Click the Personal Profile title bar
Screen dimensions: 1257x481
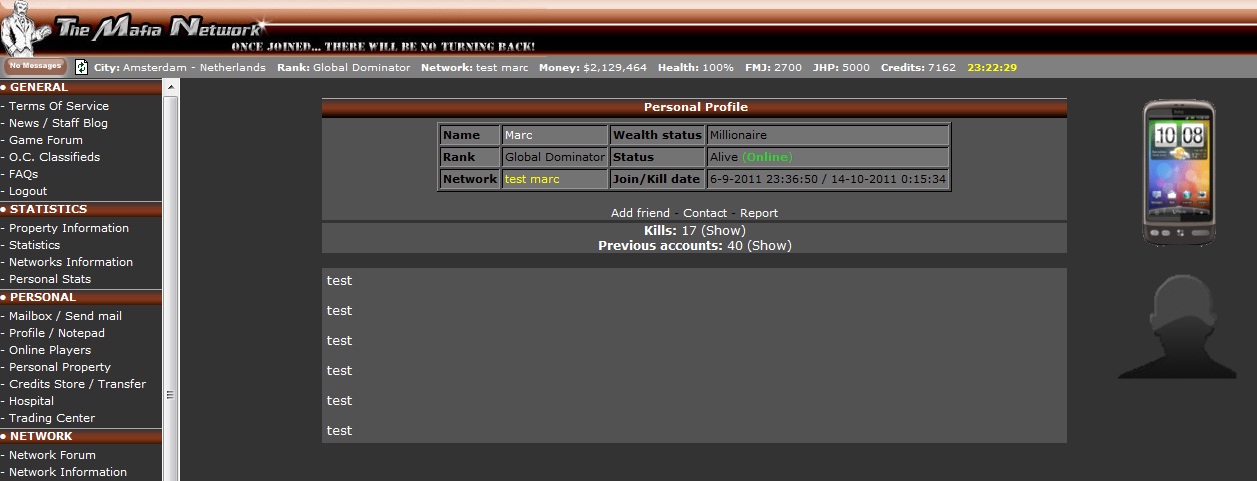click(x=694, y=107)
